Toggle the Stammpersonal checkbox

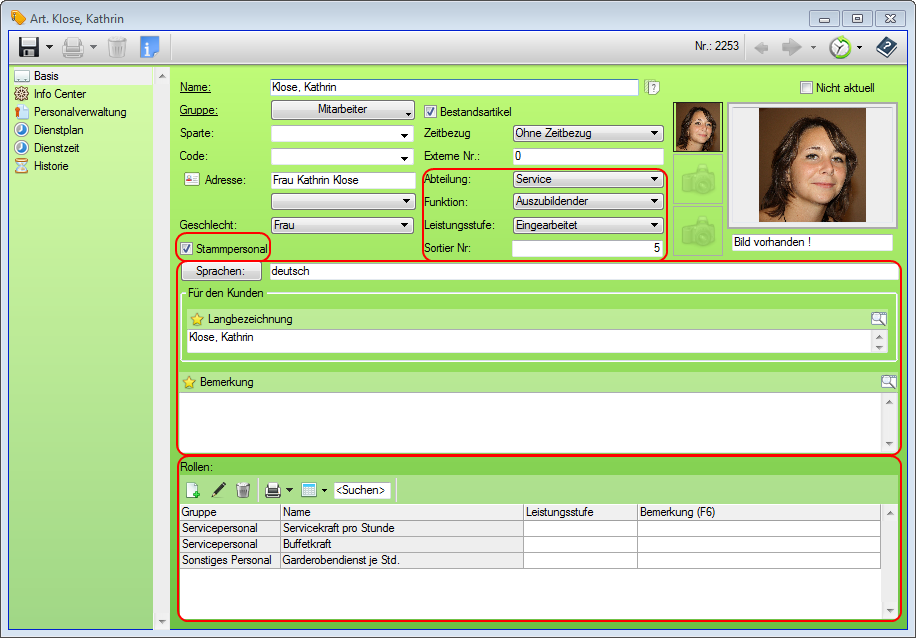[x=187, y=248]
